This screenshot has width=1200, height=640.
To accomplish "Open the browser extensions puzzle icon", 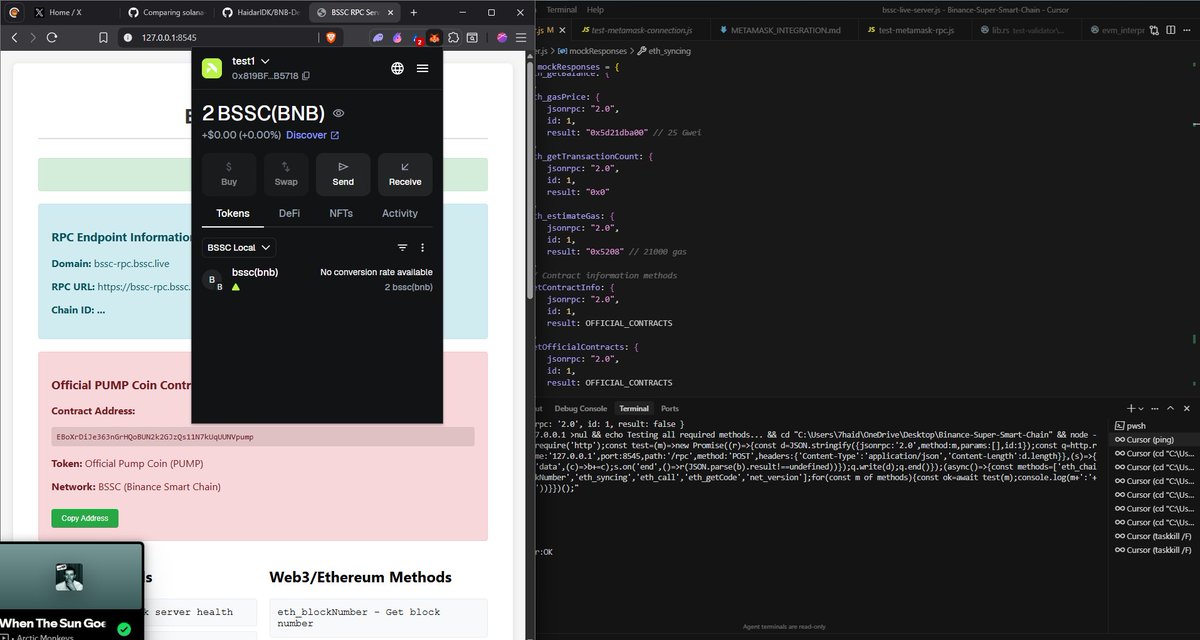I will click(x=453, y=37).
